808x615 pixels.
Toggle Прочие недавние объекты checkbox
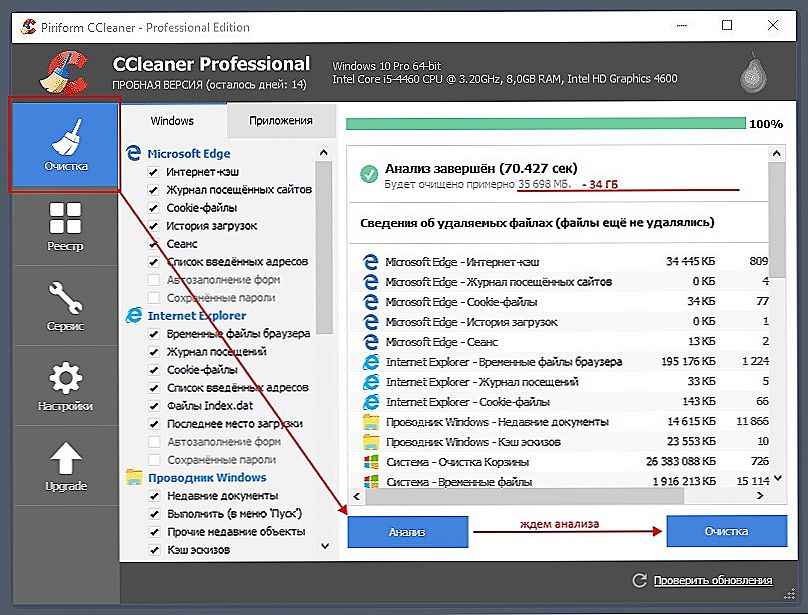[x=154, y=532]
